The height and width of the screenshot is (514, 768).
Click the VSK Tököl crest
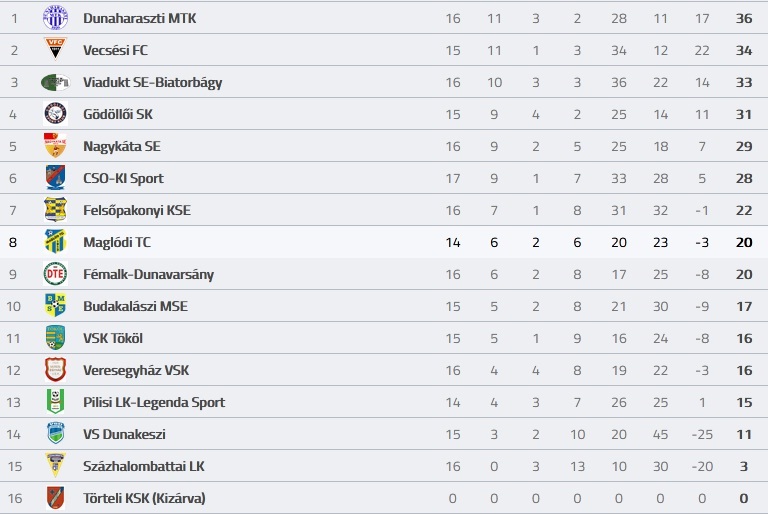(x=55, y=338)
